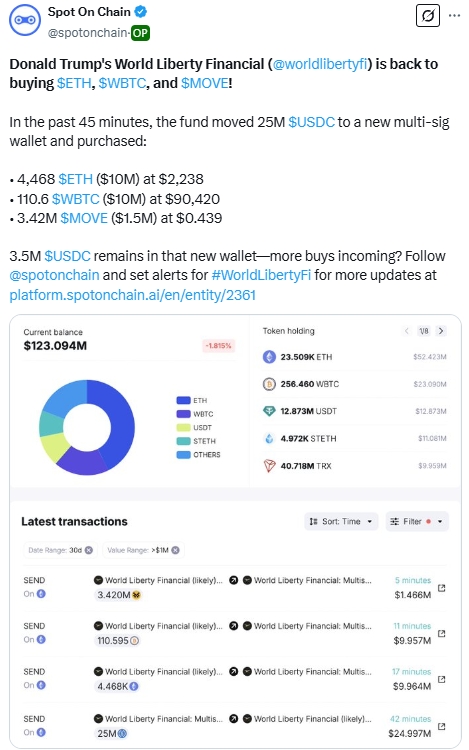Open external link for the 110.595 WBTC transaction
The image size is (469, 750).
click(442, 633)
